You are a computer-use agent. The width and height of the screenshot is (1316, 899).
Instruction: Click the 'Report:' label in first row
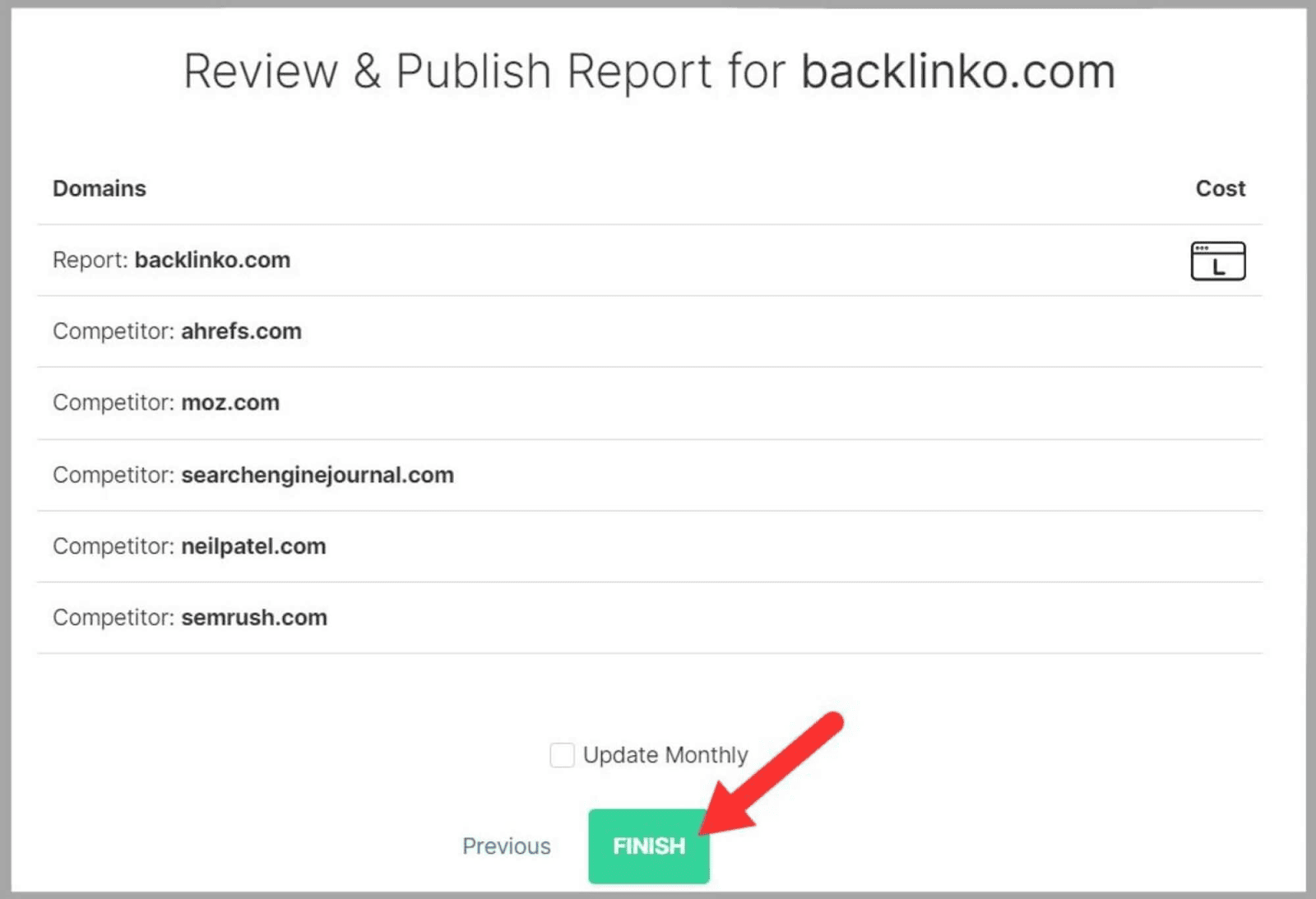click(x=90, y=260)
